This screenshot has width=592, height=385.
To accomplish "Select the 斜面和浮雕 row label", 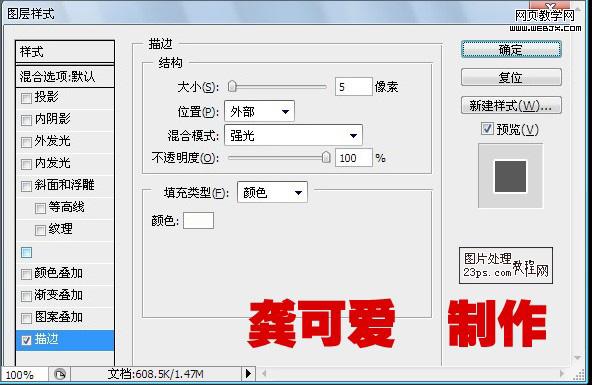I will click(x=64, y=185).
